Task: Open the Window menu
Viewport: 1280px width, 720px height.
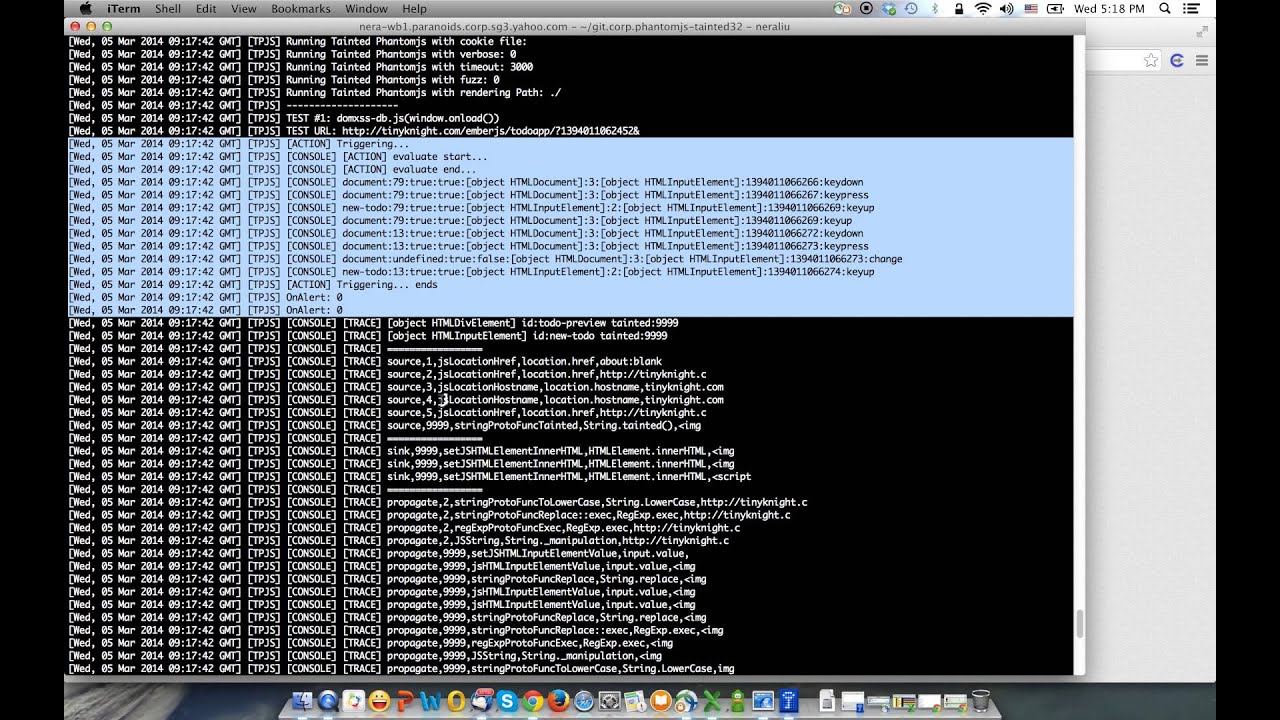Action: pos(366,8)
